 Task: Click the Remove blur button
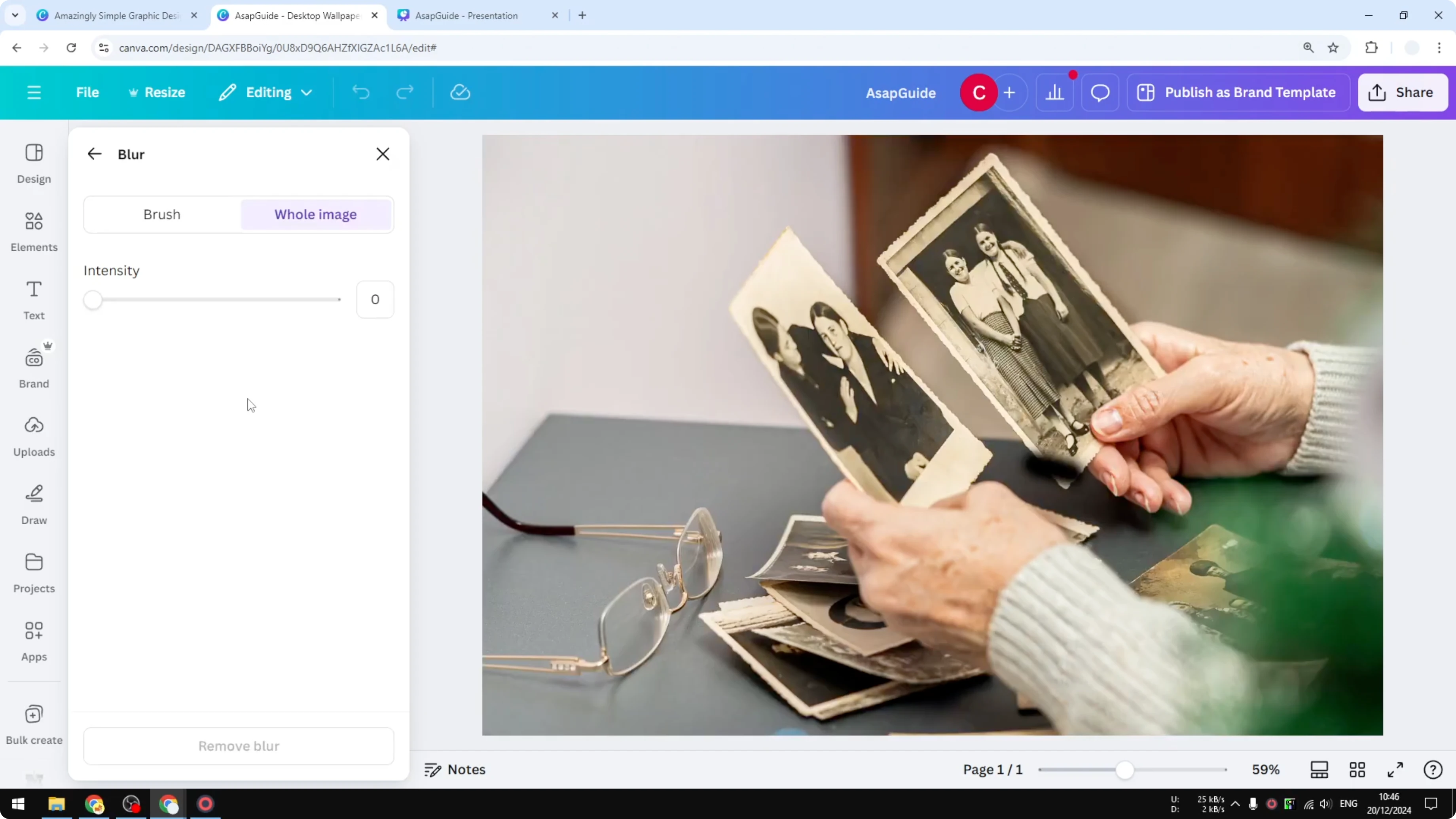click(239, 745)
